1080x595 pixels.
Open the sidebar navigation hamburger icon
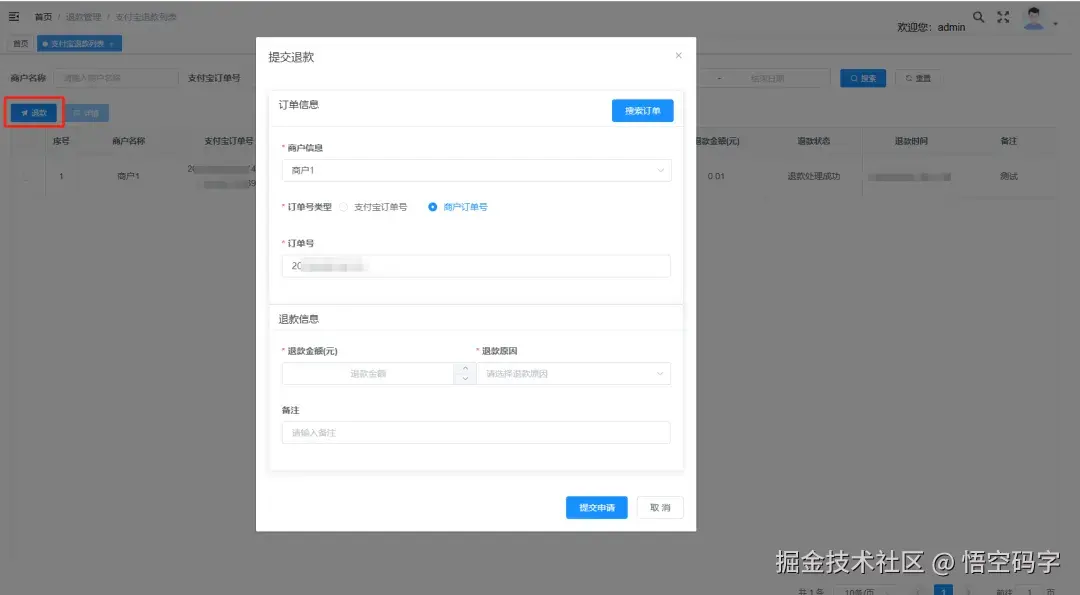pos(14,16)
